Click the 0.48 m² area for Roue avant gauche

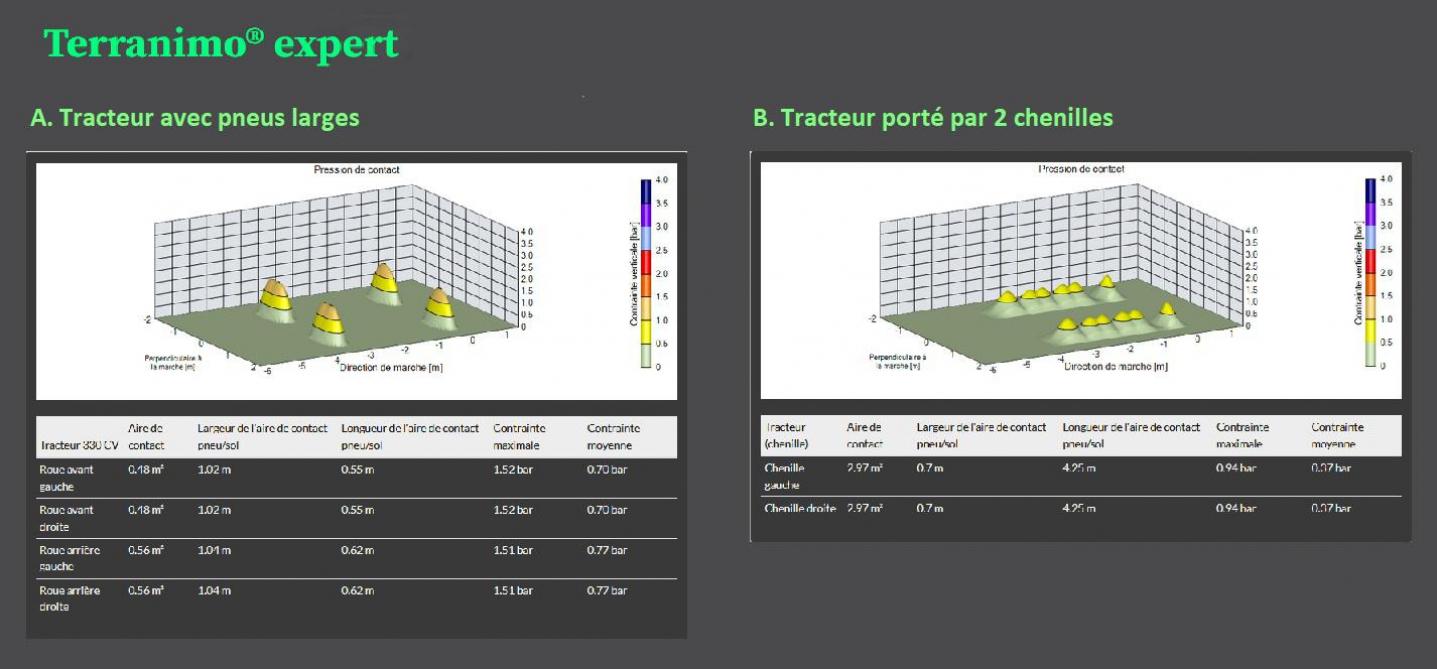point(146,469)
